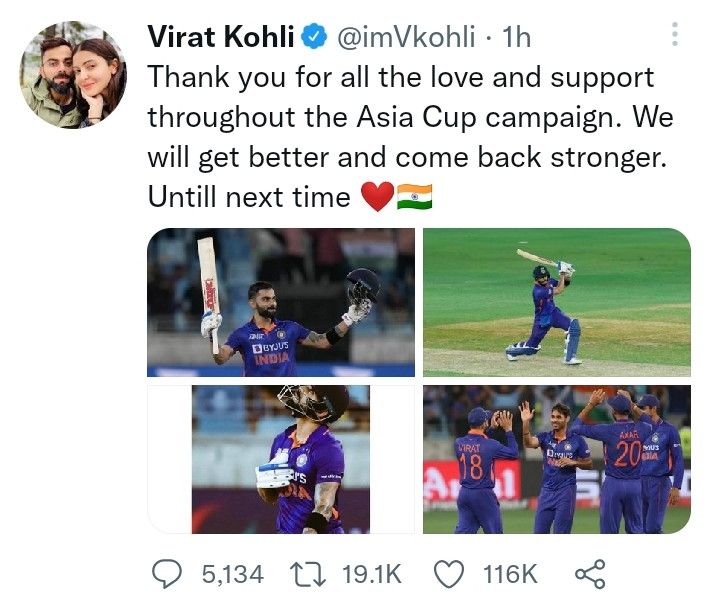Open the Virat Kohli display name link

pyautogui.click(x=221, y=39)
